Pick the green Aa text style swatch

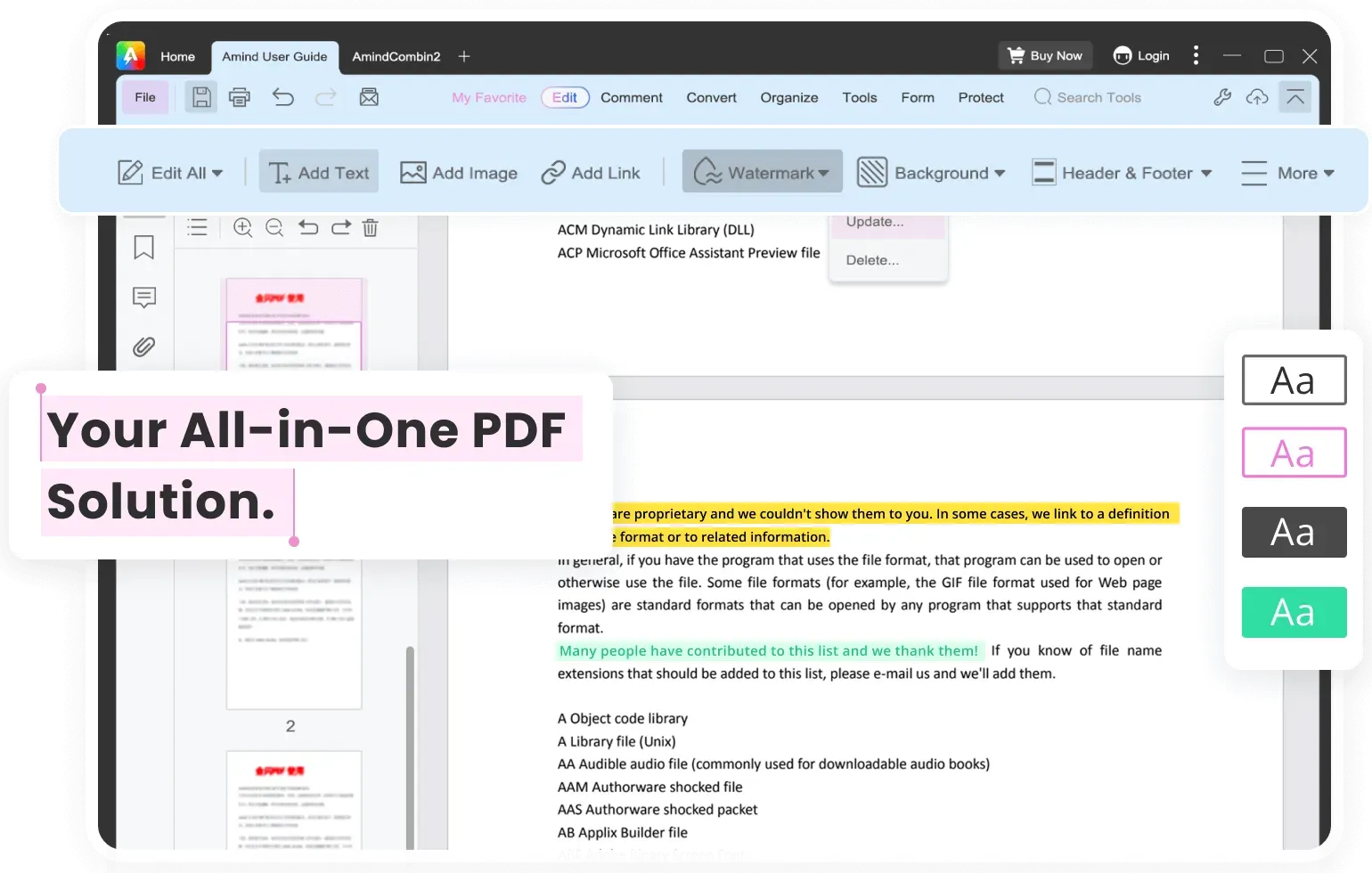click(1294, 612)
